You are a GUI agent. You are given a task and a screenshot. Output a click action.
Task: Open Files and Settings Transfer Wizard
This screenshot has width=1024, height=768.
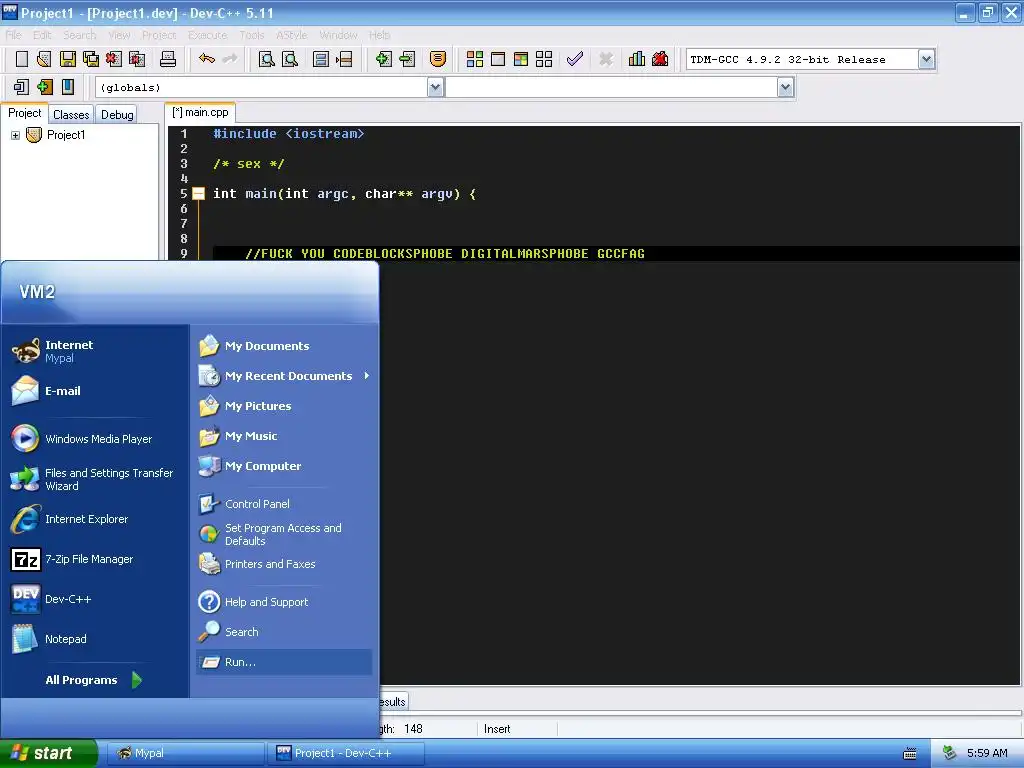tap(95, 479)
